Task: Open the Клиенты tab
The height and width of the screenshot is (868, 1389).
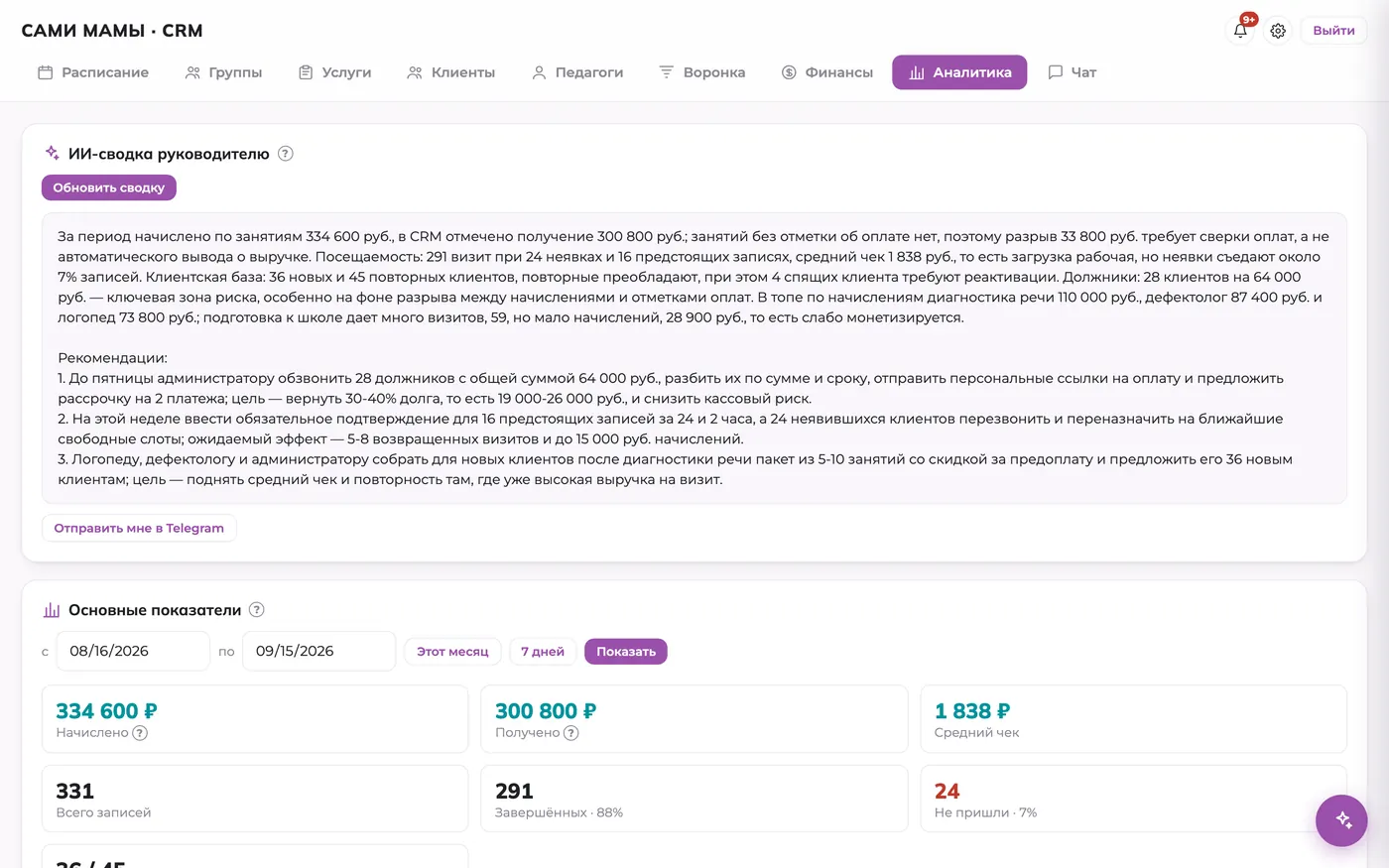Action: (x=450, y=72)
